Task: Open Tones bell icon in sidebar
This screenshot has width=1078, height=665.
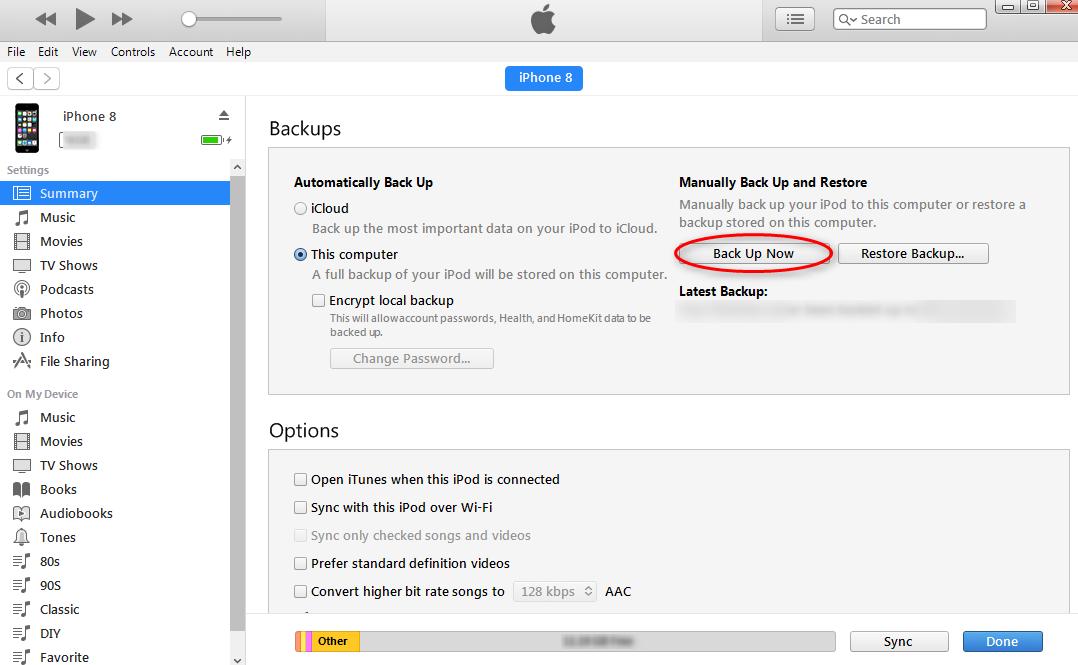Action: tap(22, 537)
